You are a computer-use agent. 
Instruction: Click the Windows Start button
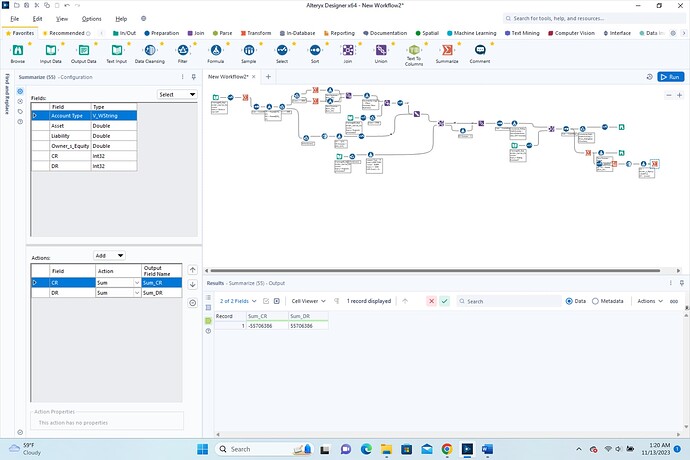point(202,449)
